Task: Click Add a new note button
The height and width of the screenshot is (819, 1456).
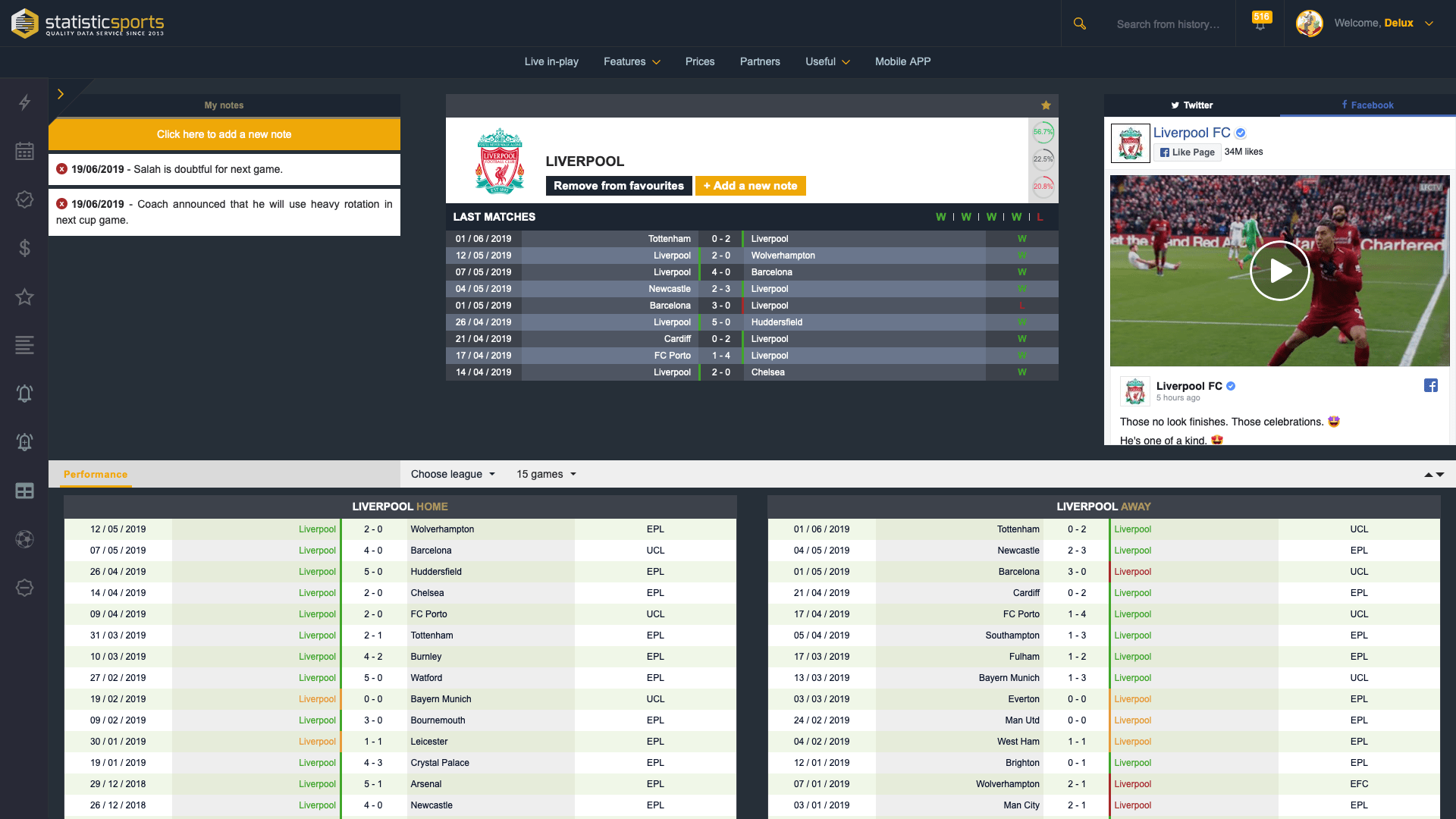Action: (x=751, y=186)
